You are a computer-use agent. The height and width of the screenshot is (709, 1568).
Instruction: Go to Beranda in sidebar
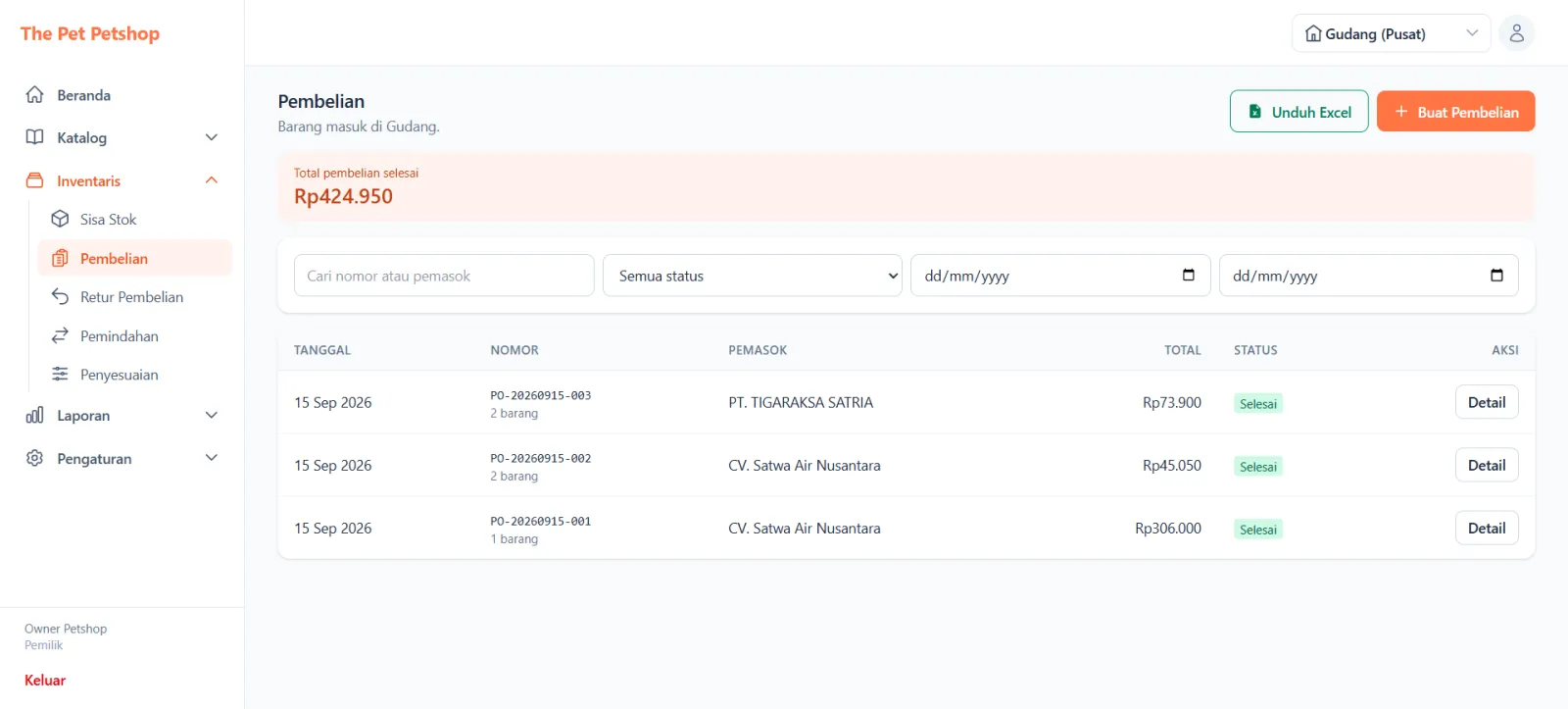click(x=122, y=95)
